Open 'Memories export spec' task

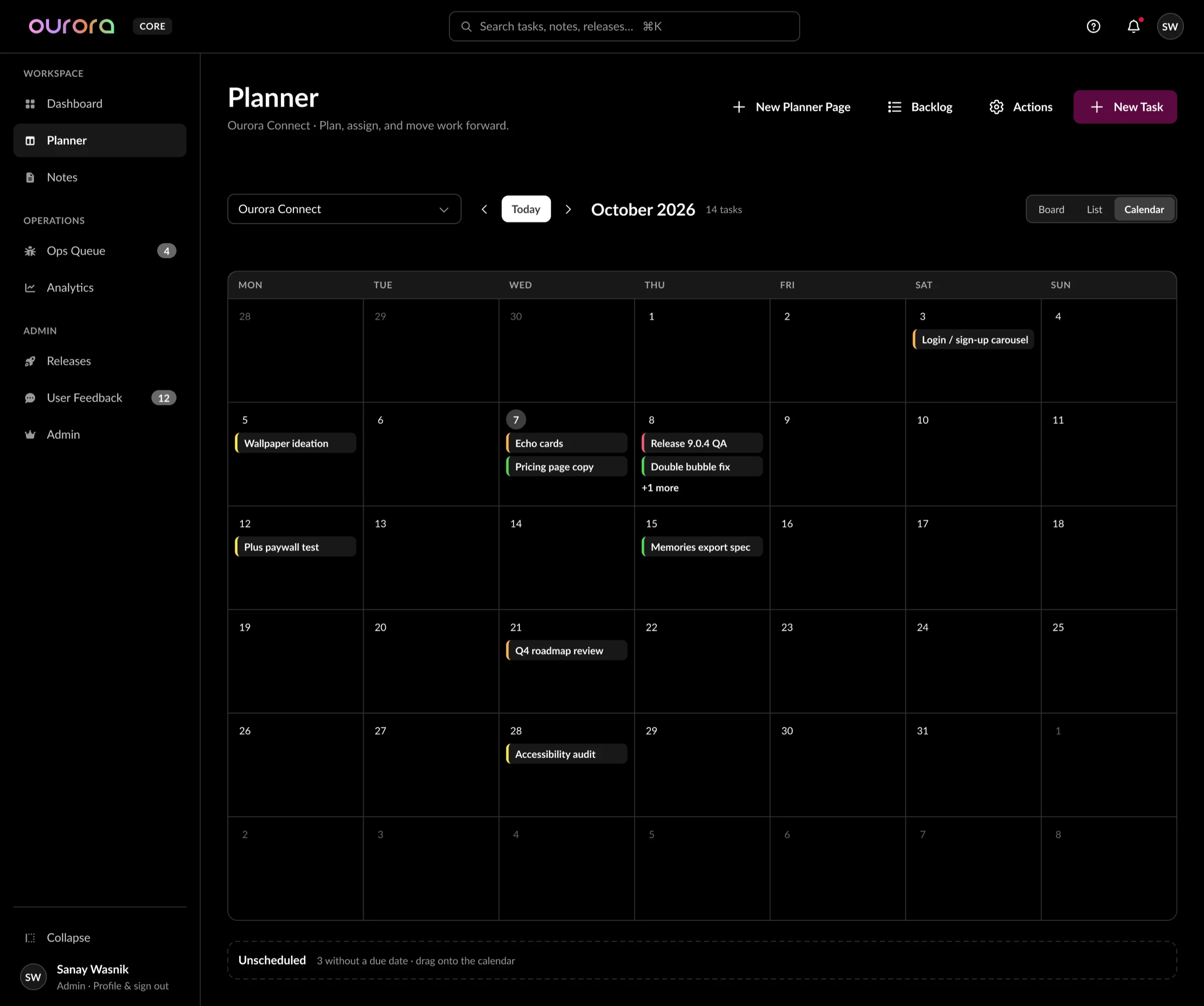coord(702,547)
